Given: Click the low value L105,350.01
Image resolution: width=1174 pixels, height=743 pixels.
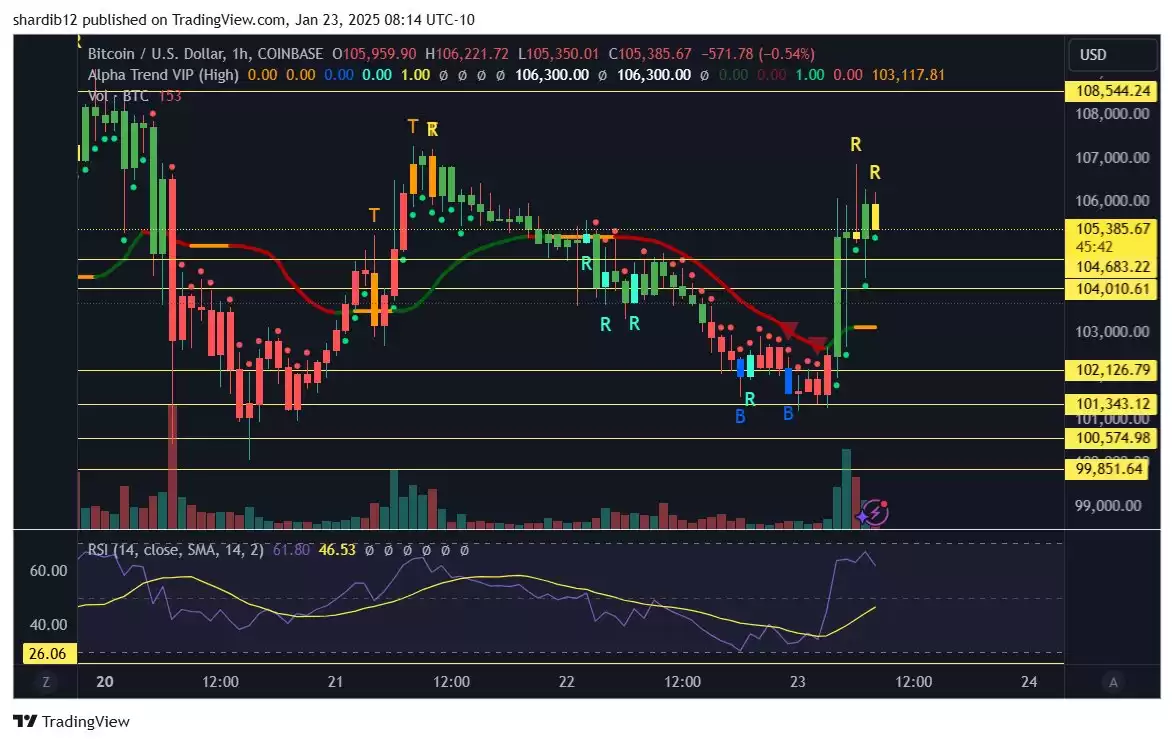Looking at the screenshot, I should (559, 54).
